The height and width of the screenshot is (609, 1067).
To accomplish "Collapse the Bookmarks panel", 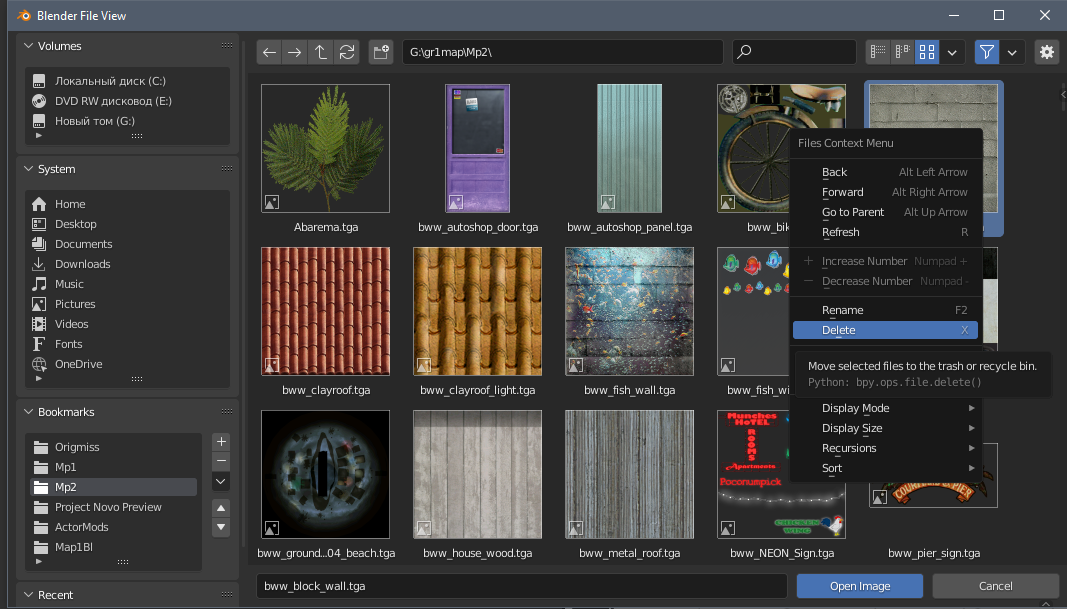I will (x=29, y=412).
